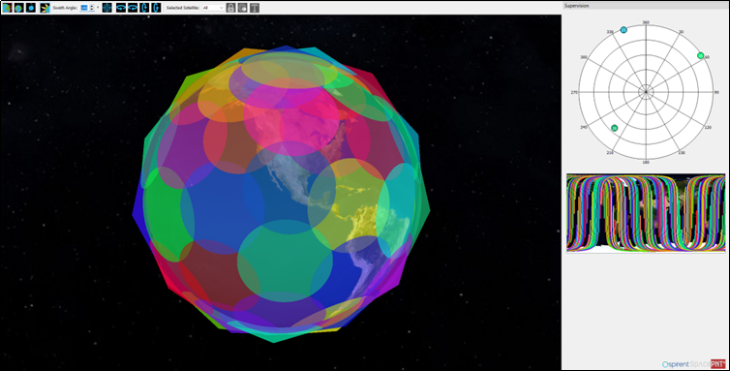Click the first globe view icon
The width and height of the screenshot is (730, 372).
click(x=7, y=8)
